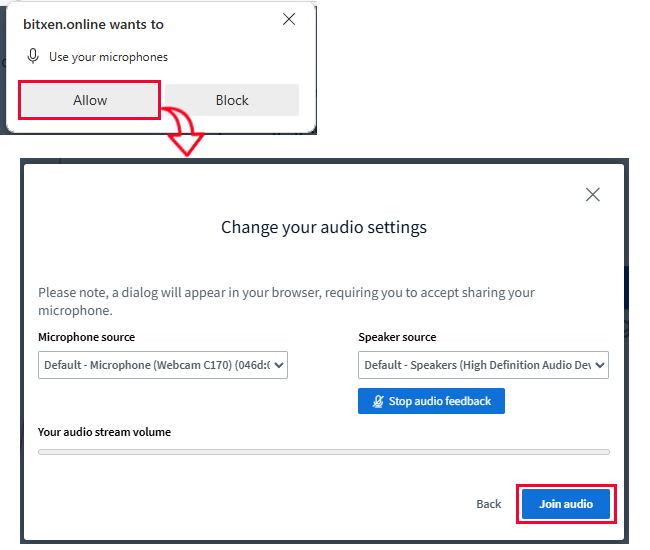Click the 'Speaker source' label
The height and width of the screenshot is (550, 650).
click(397, 337)
